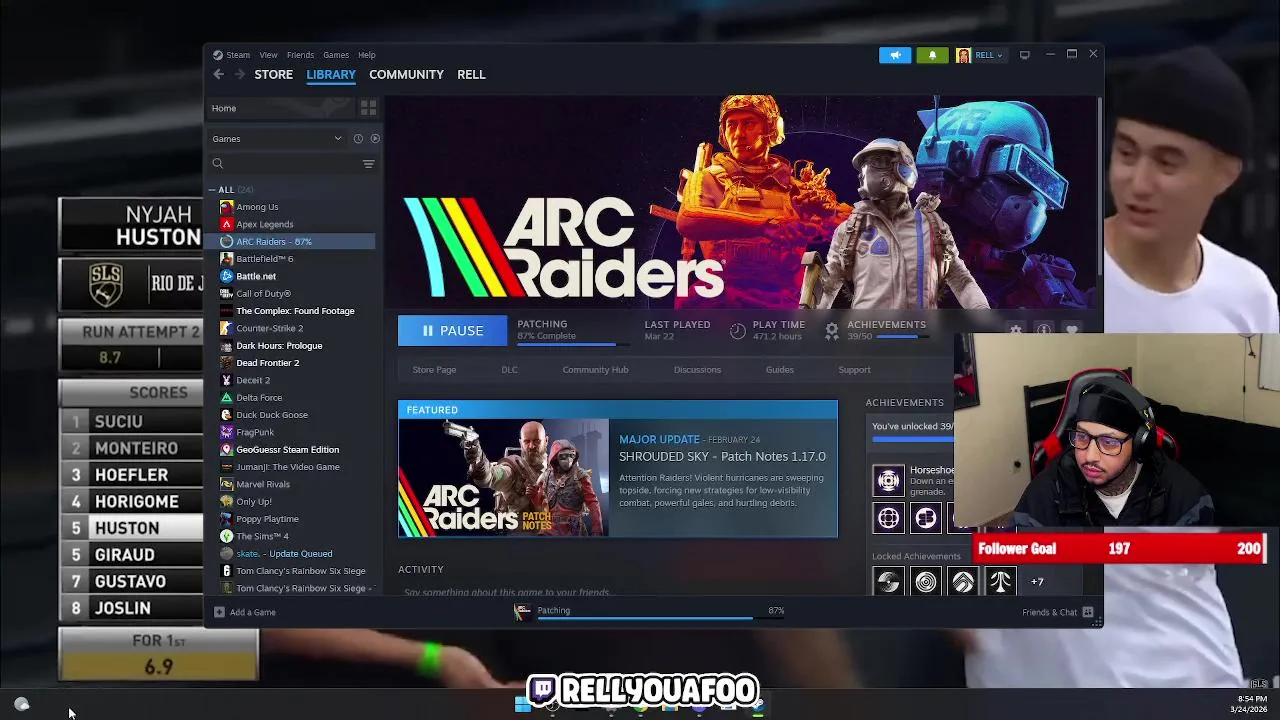The width and height of the screenshot is (1280, 720).
Task: Pause the ARC Raiders patching
Action: (452, 331)
